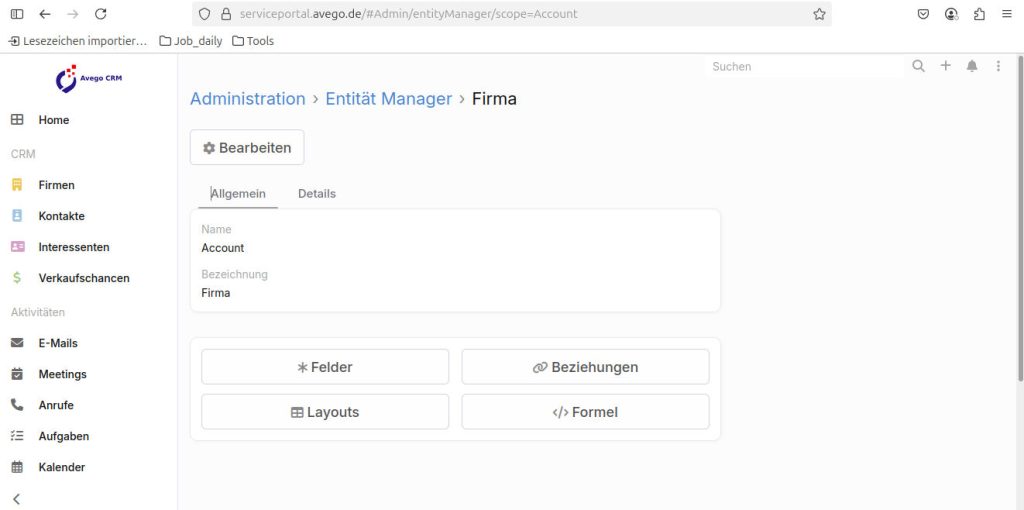Click the search magnifier icon
Screen dimensions: 1024x510
point(918,66)
